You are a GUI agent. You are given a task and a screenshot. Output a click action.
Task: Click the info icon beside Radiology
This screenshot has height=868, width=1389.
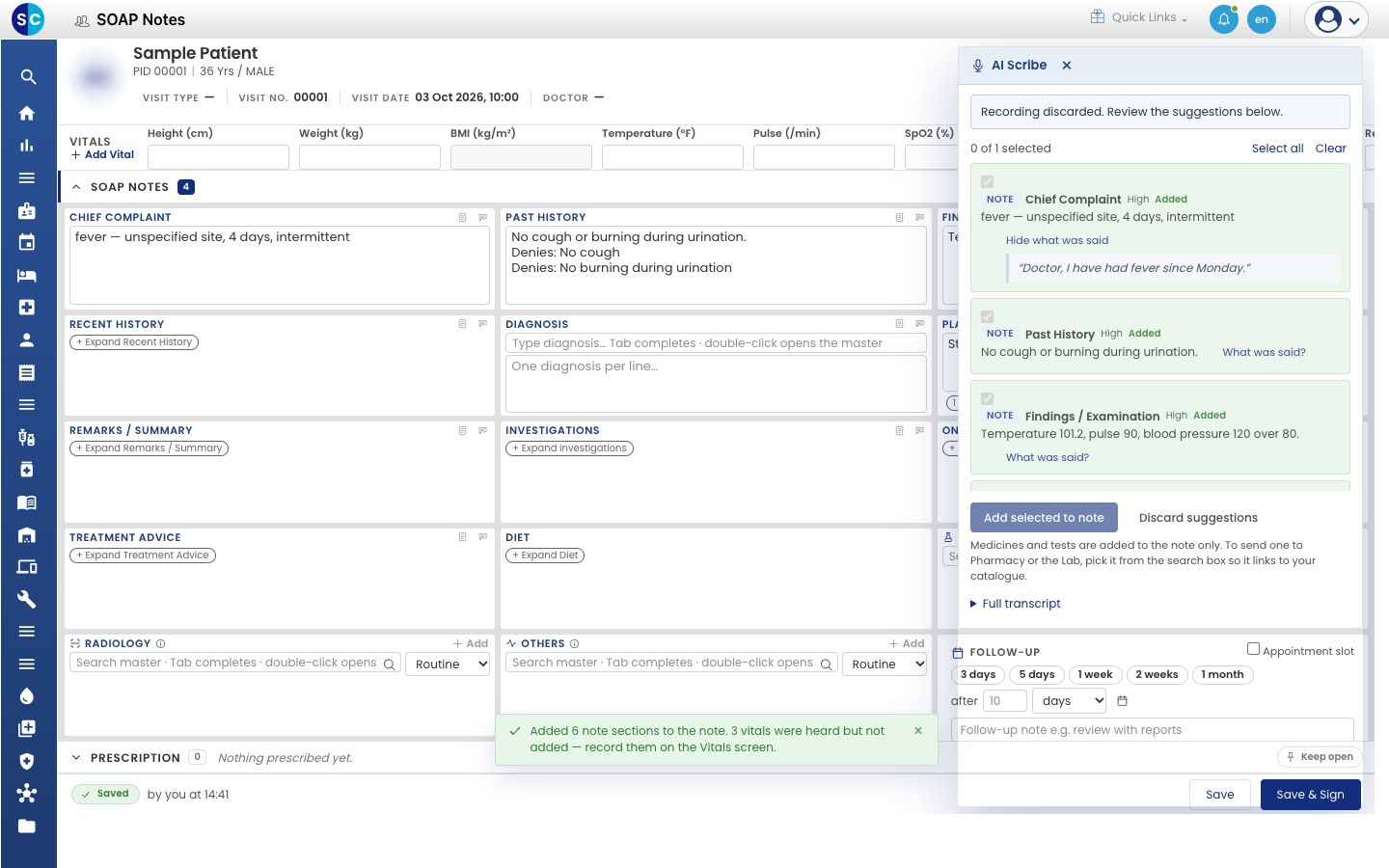tap(161, 644)
